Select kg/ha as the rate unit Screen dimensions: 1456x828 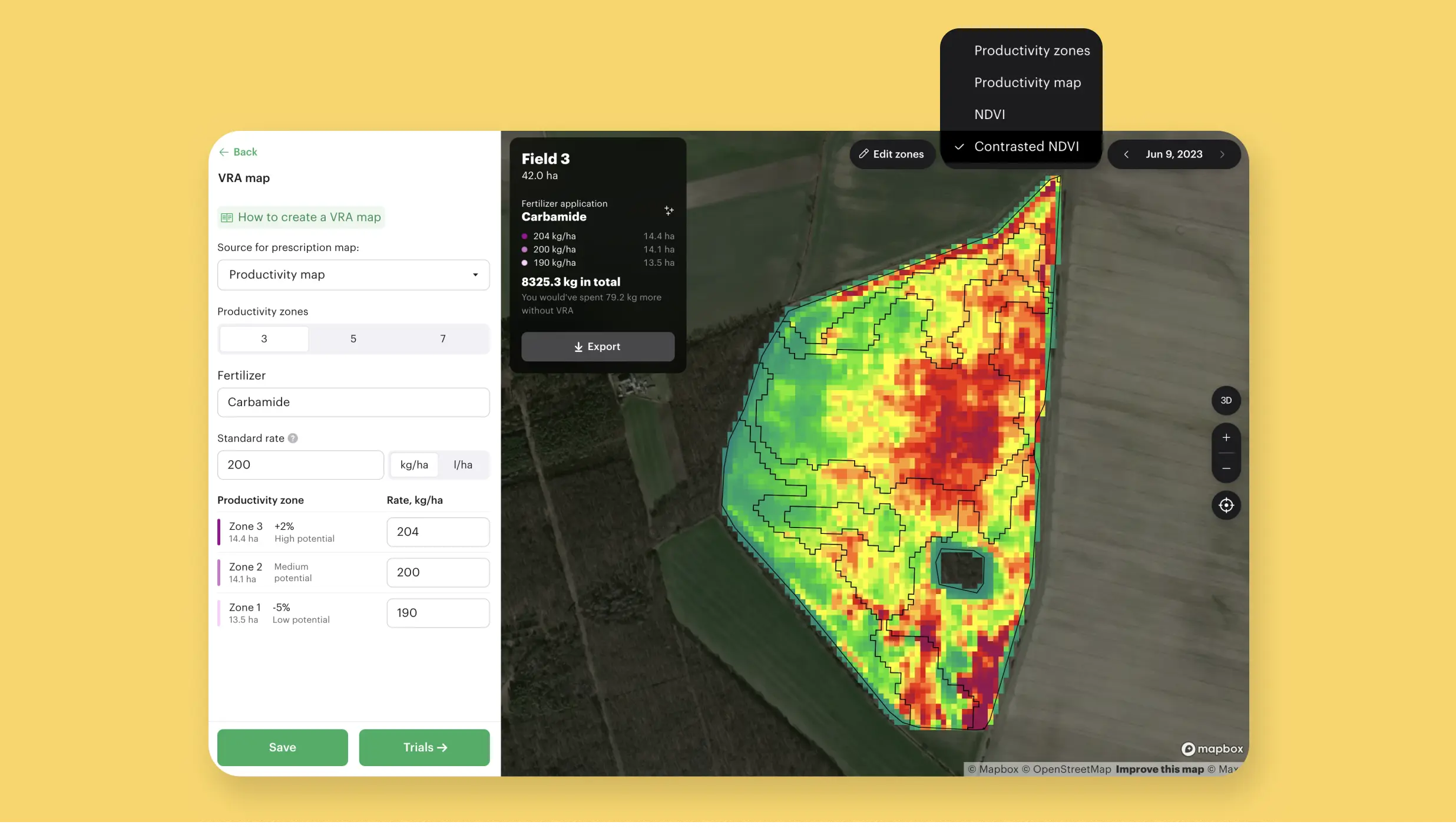point(414,465)
